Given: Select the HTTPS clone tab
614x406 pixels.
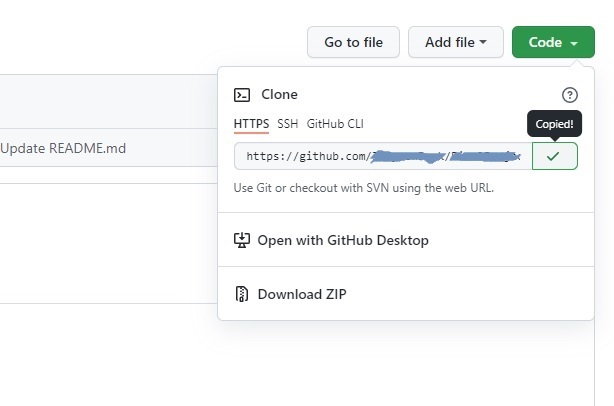Looking at the screenshot, I should 251,124.
